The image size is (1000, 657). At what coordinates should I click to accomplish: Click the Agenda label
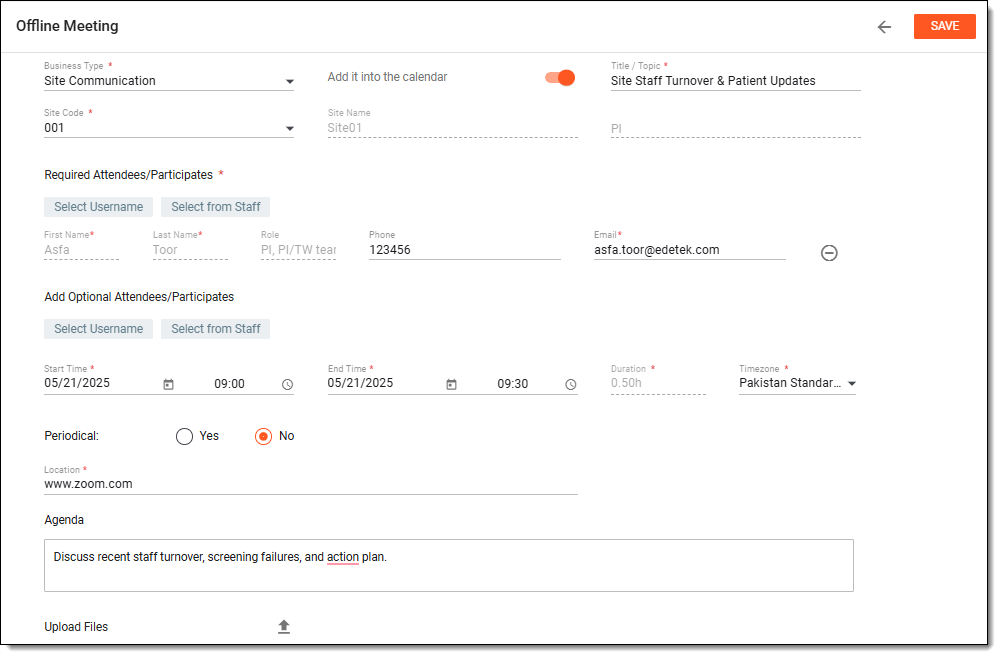click(x=64, y=520)
